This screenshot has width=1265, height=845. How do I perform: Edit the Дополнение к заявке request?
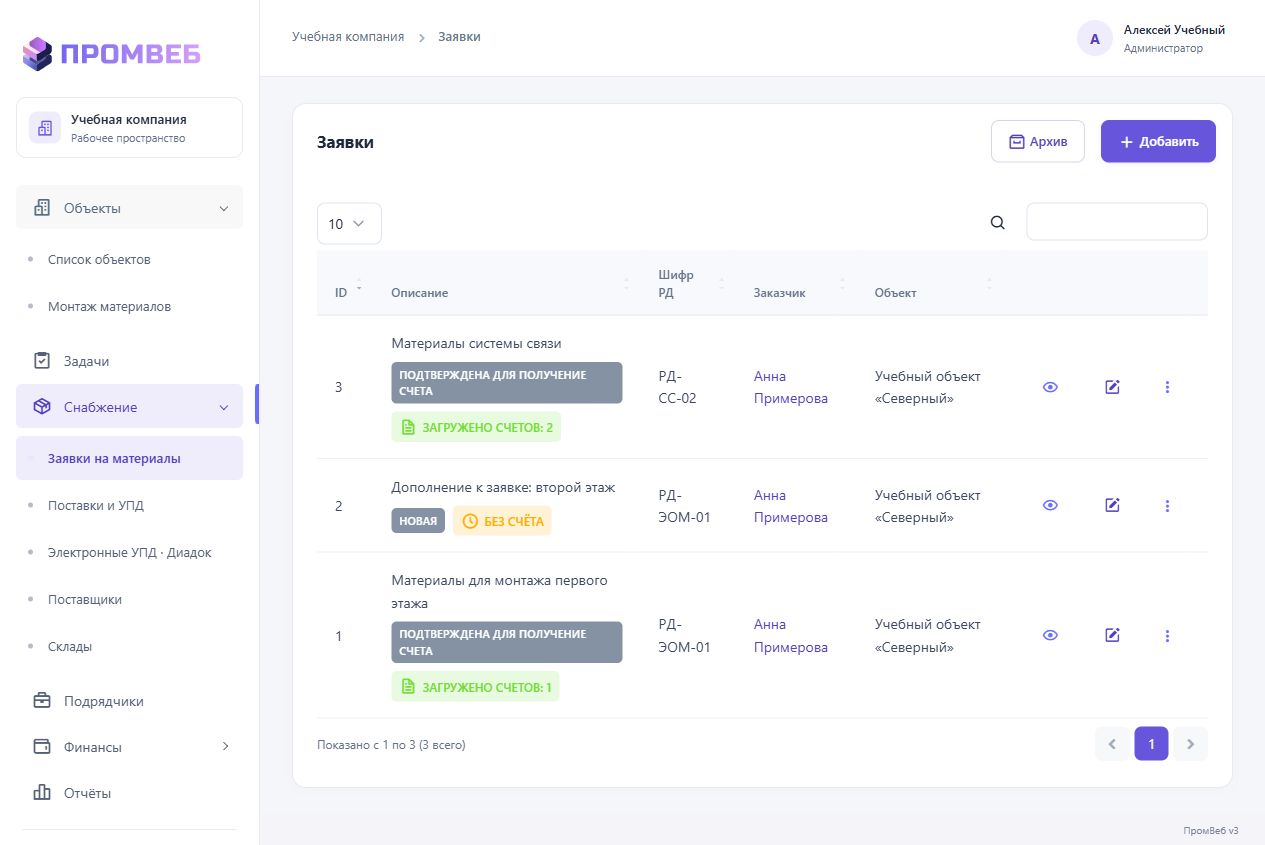[1112, 506]
